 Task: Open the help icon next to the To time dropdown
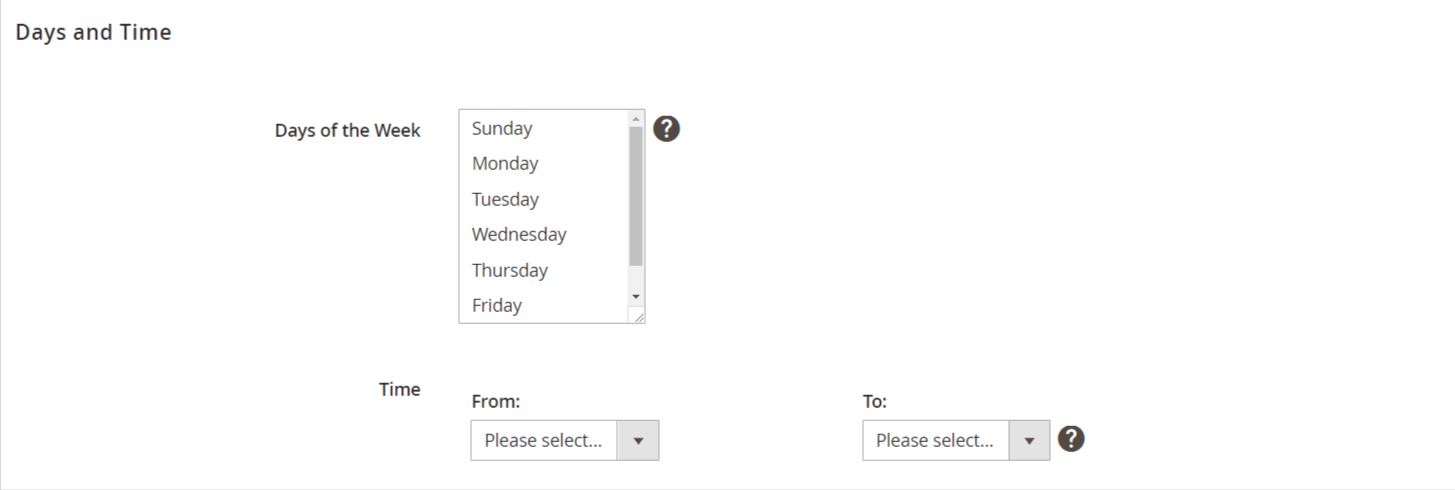click(x=1071, y=438)
